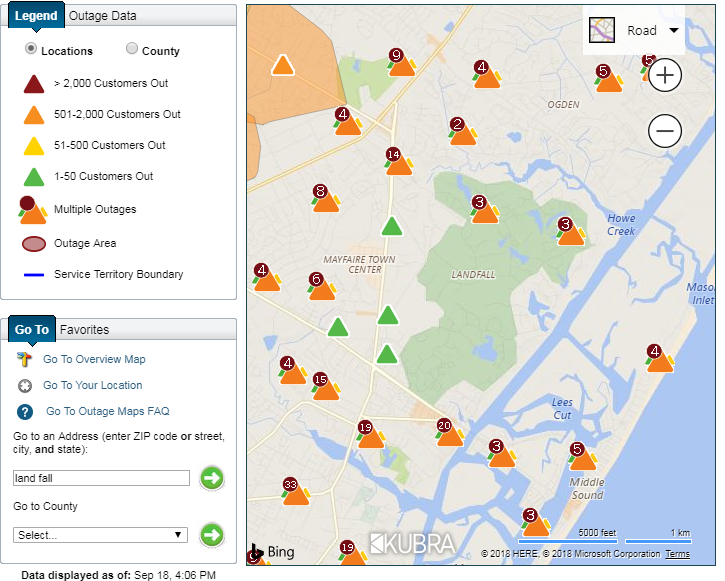
Task: Switch to the Favorites tab
Action: pyautogui.click(x=84, y=329)
